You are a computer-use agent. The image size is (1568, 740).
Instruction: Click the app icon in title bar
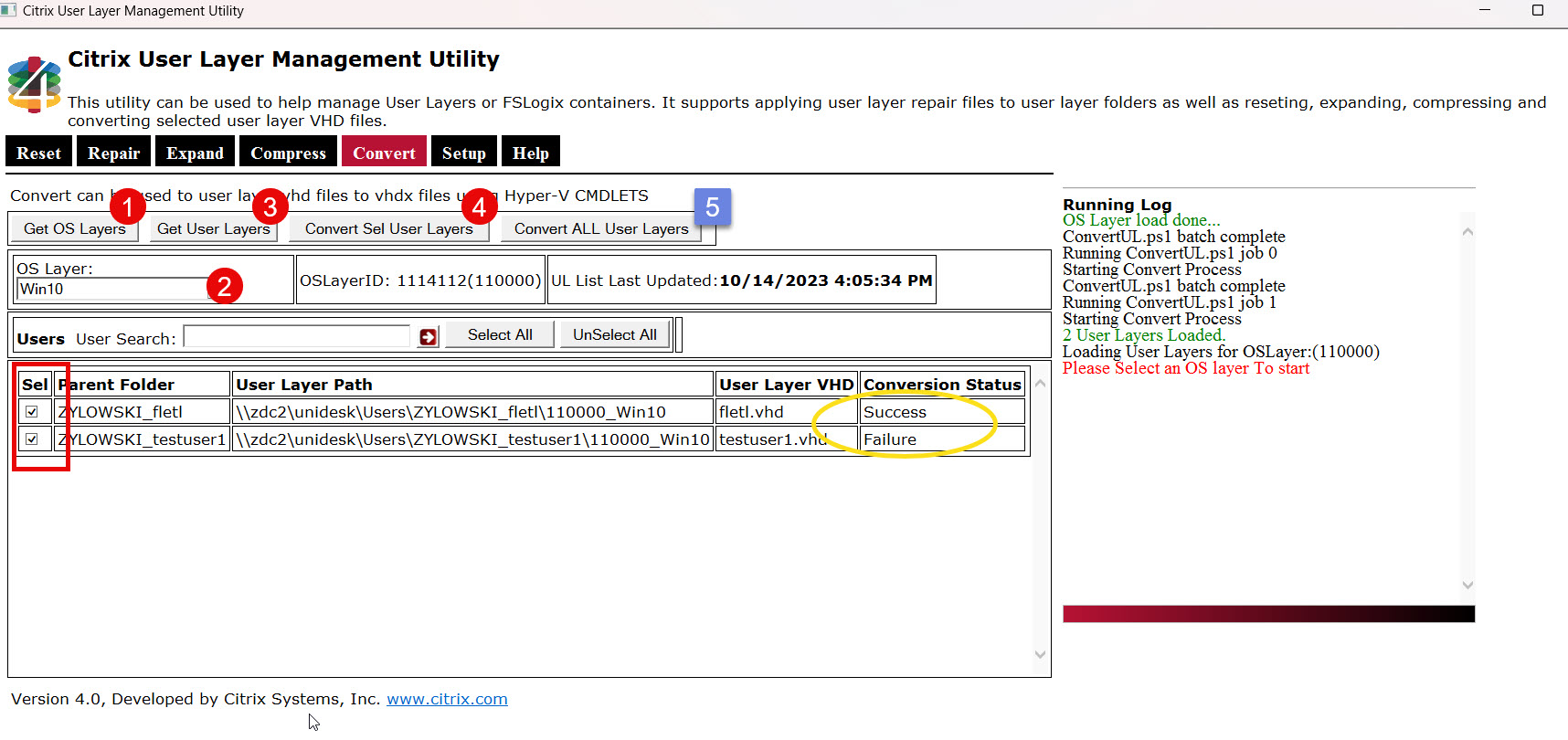point(9,11)
